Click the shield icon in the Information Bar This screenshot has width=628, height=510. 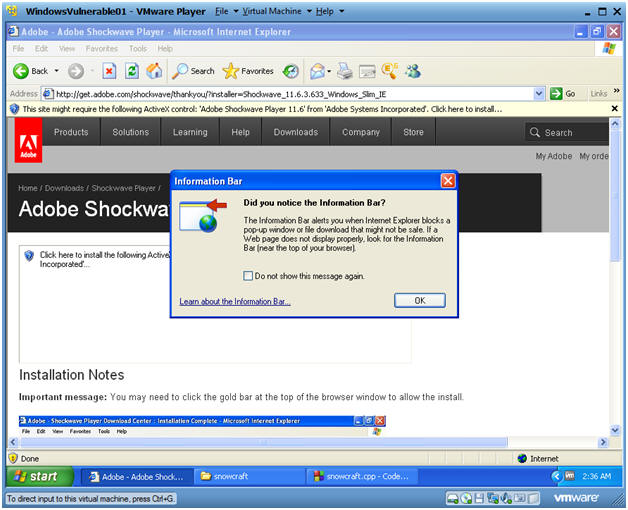point(14,109)
